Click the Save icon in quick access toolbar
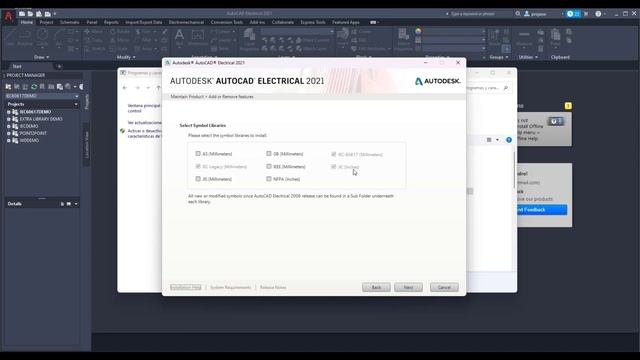 click(39, 14)
